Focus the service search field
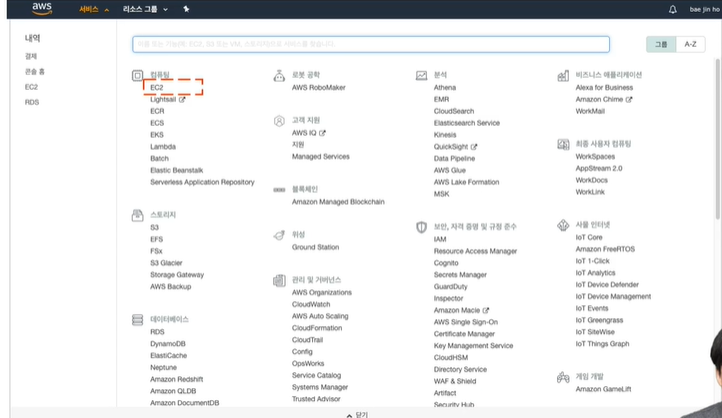The image size is (722, 418). [x=371, y=44]
